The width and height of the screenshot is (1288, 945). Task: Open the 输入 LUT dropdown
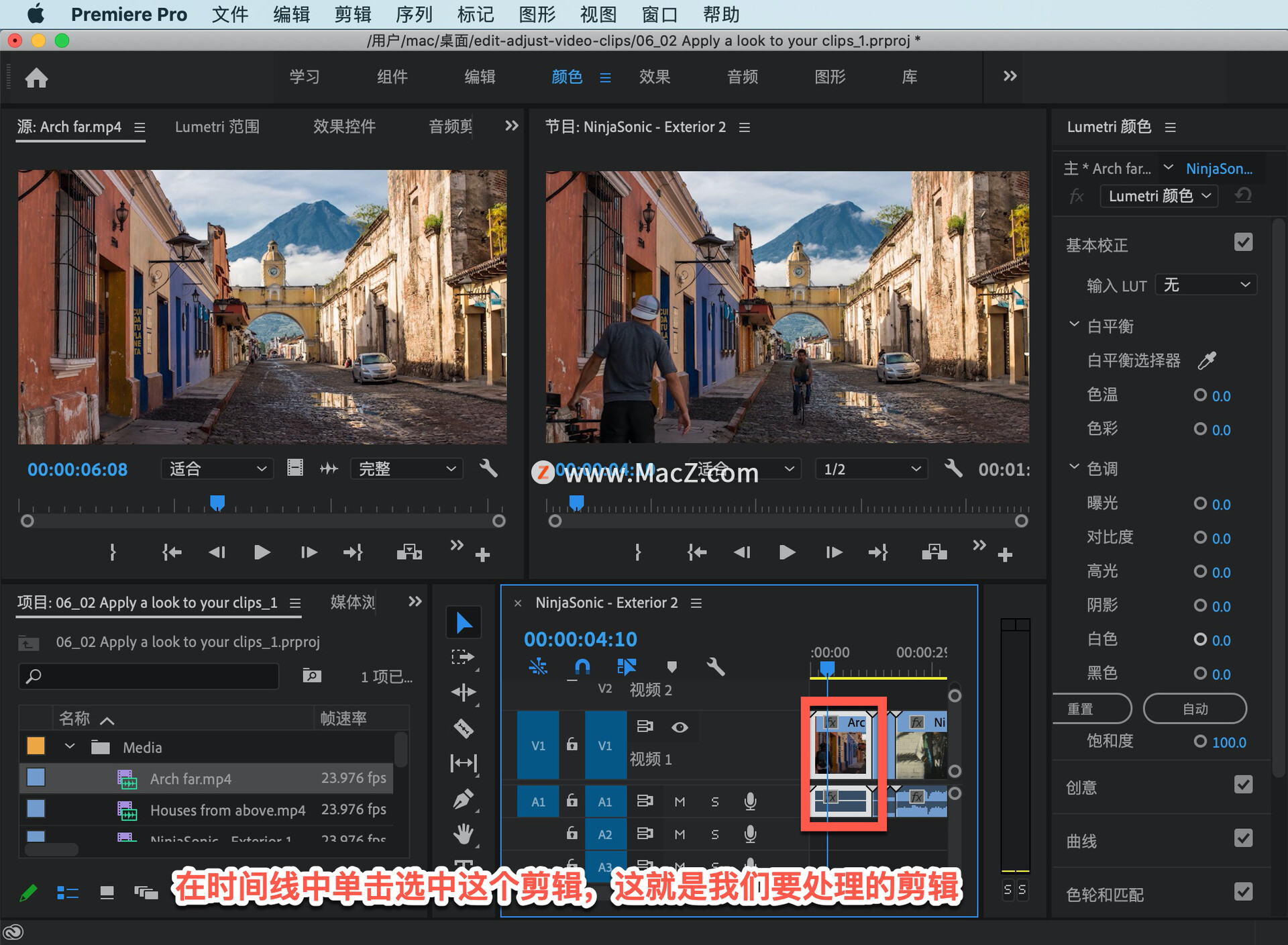(x=1206, y=285)
